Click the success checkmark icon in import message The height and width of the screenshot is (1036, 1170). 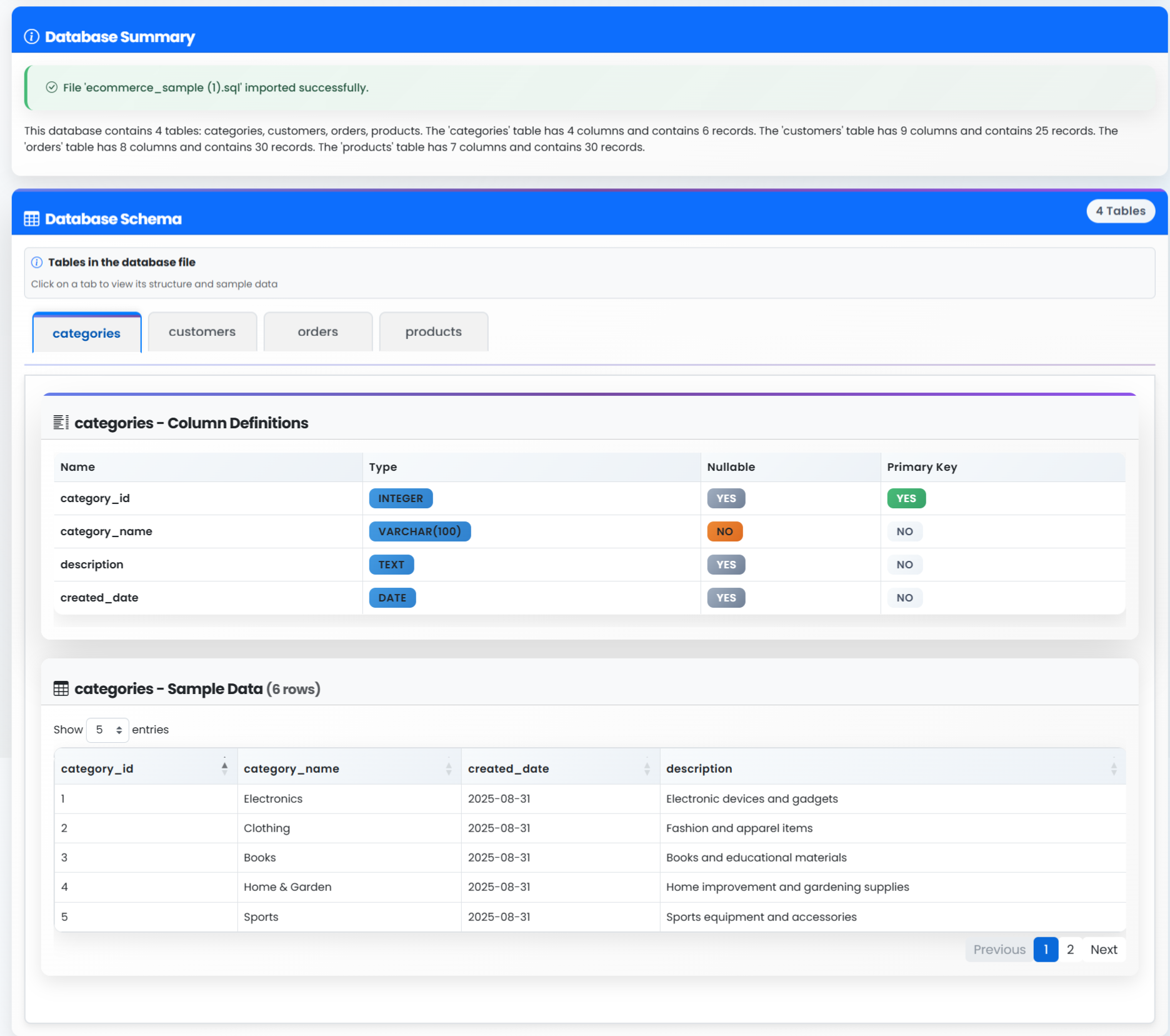pyautogui.click(x=52, y=88)
